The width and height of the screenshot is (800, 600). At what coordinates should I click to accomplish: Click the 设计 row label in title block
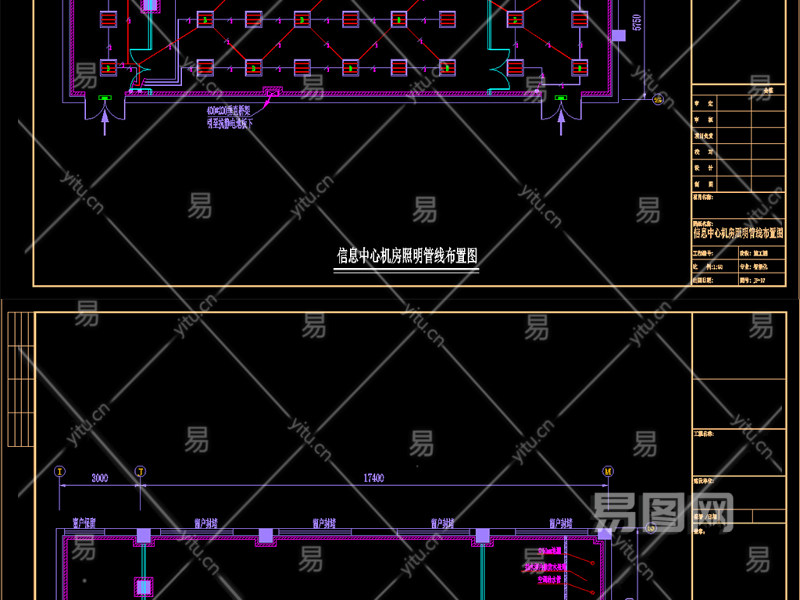point(704,168)
